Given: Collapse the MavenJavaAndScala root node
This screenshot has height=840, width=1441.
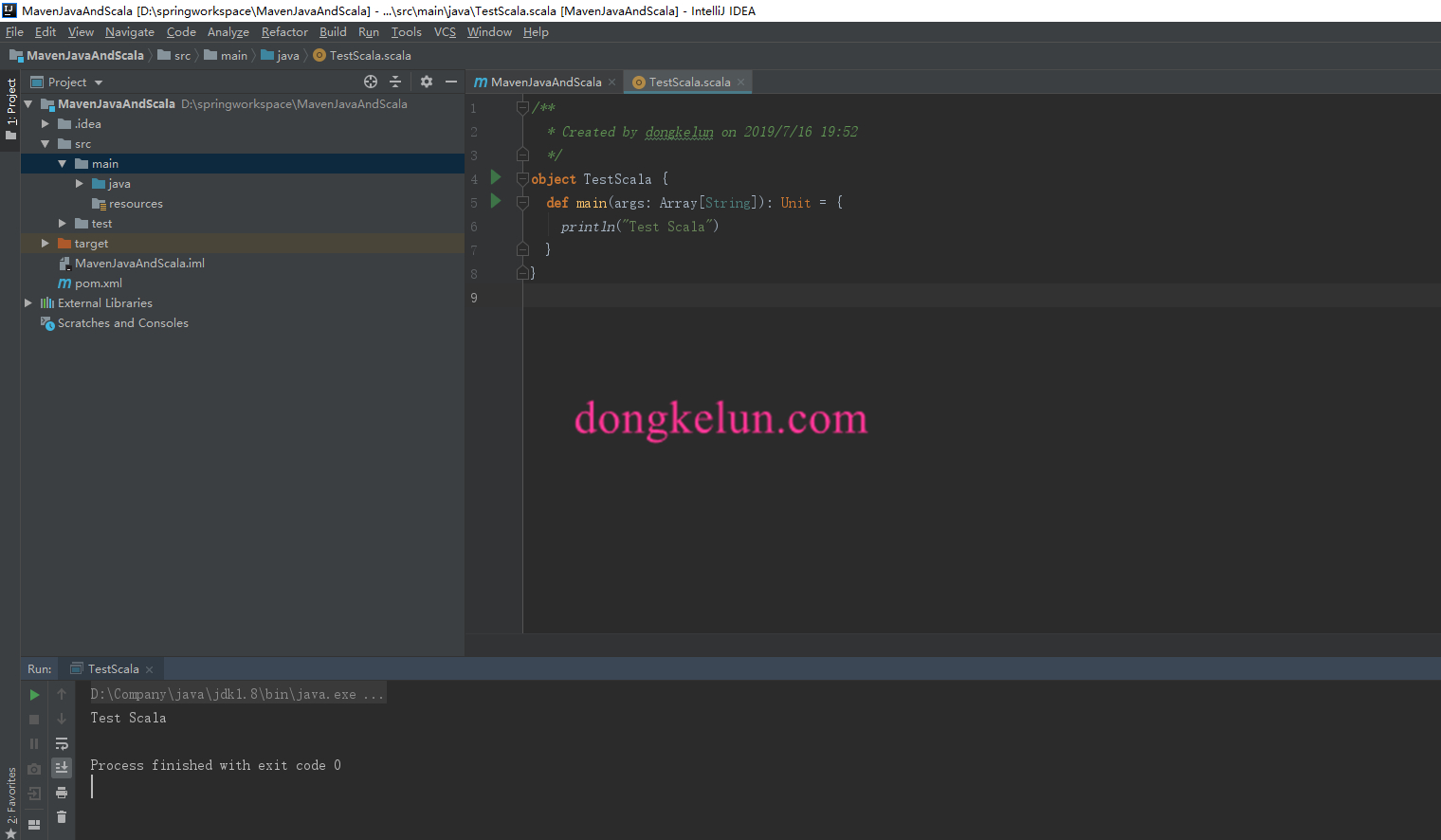Looking at the screenshot, I should (28, 104).
